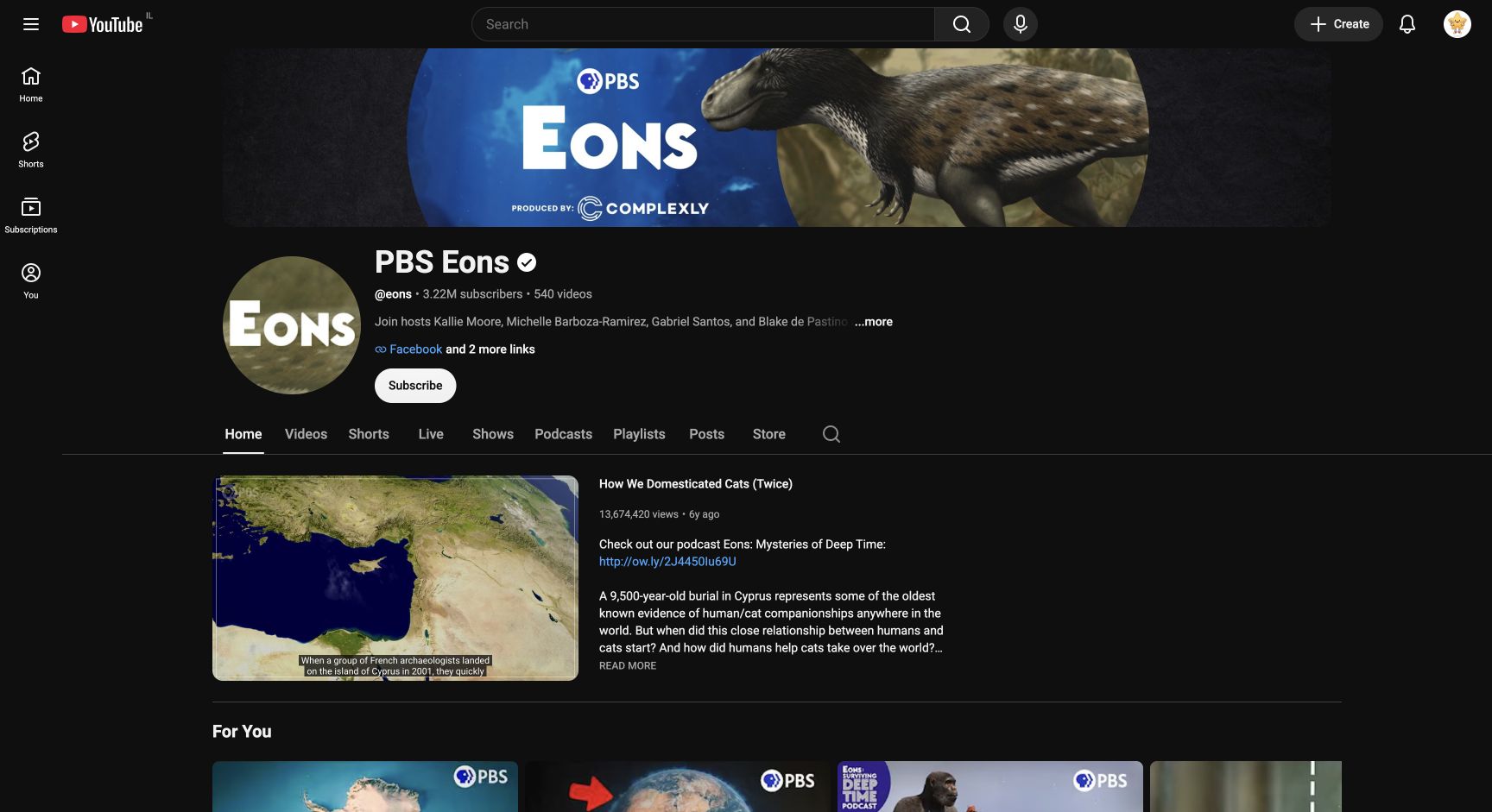Click the '3.22M subscribers' text

(472, 294)
